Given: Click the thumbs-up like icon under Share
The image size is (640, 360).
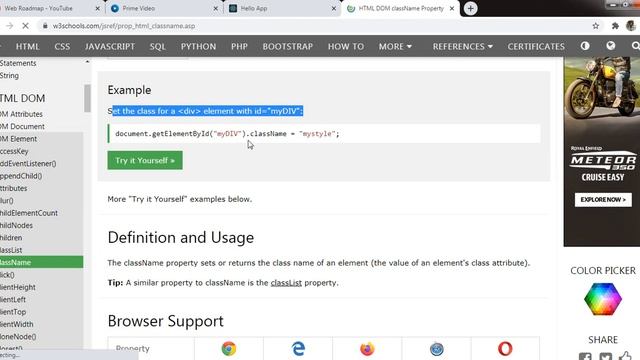Looking at the screenshot, I should (x=624, y=356).
